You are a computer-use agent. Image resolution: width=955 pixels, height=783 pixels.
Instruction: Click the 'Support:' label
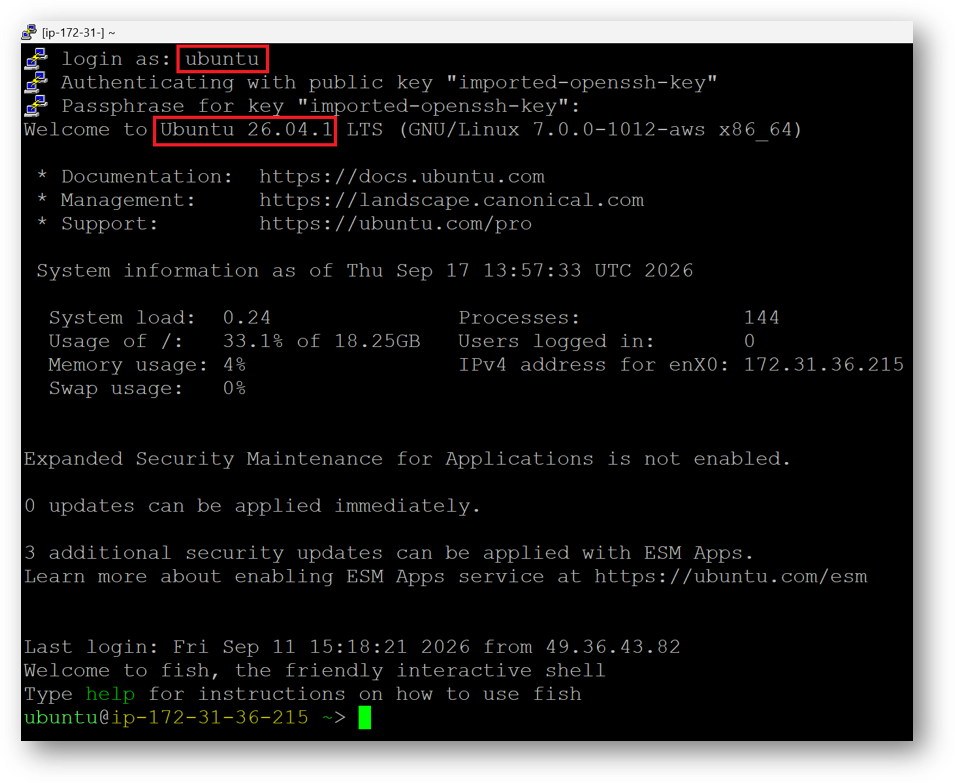(110, 224)
